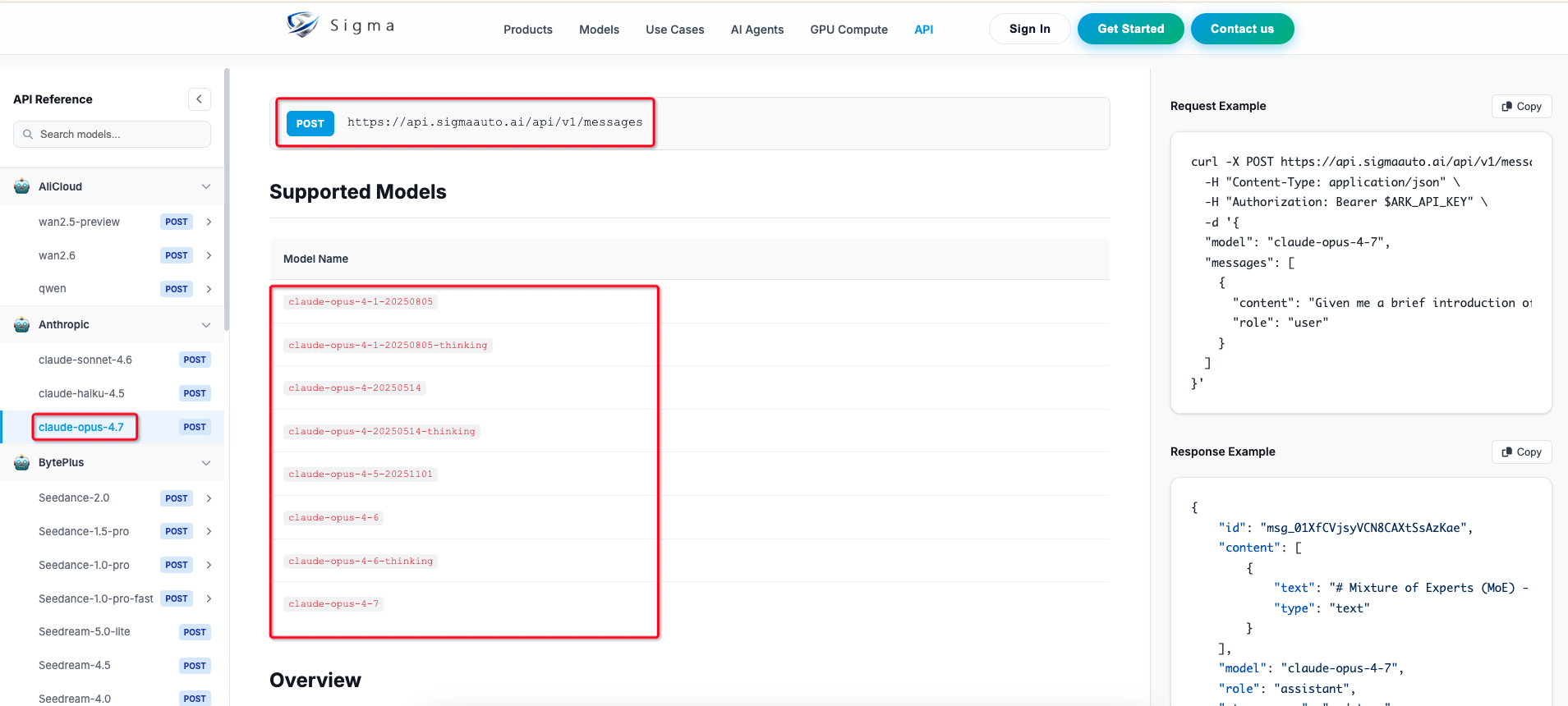1568x706 pixels.
Task: Open Seedream-4.5 in sidebar
Action: coord(75,665)
